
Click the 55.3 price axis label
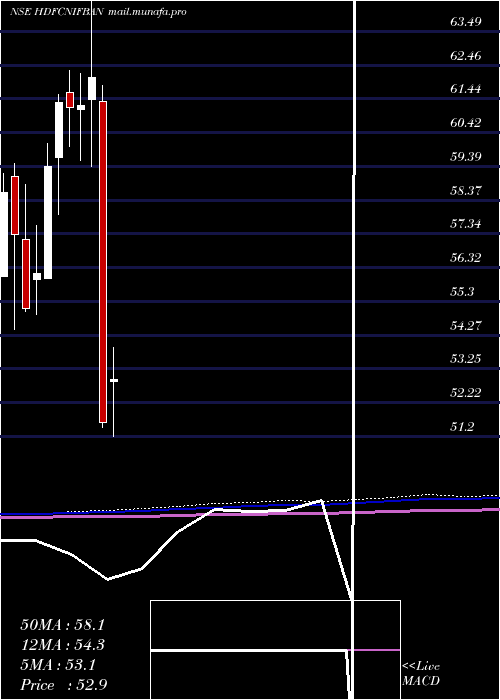pyautogui.click(x=462, y=292)
